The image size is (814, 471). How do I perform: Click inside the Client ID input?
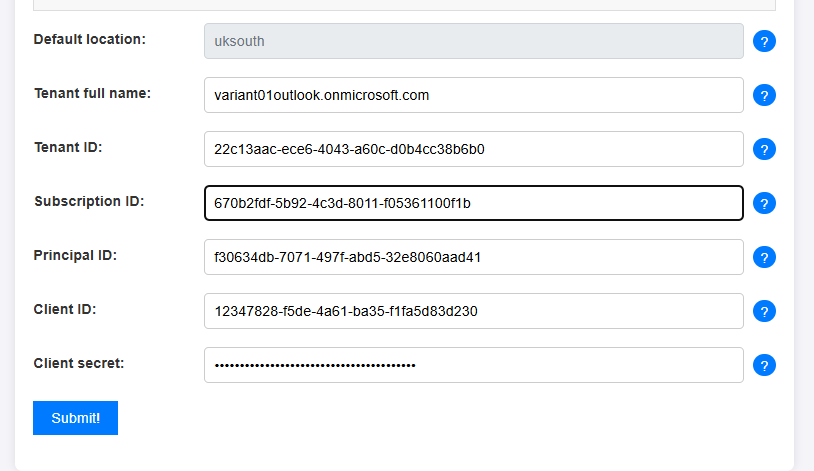tap(473, 311)
